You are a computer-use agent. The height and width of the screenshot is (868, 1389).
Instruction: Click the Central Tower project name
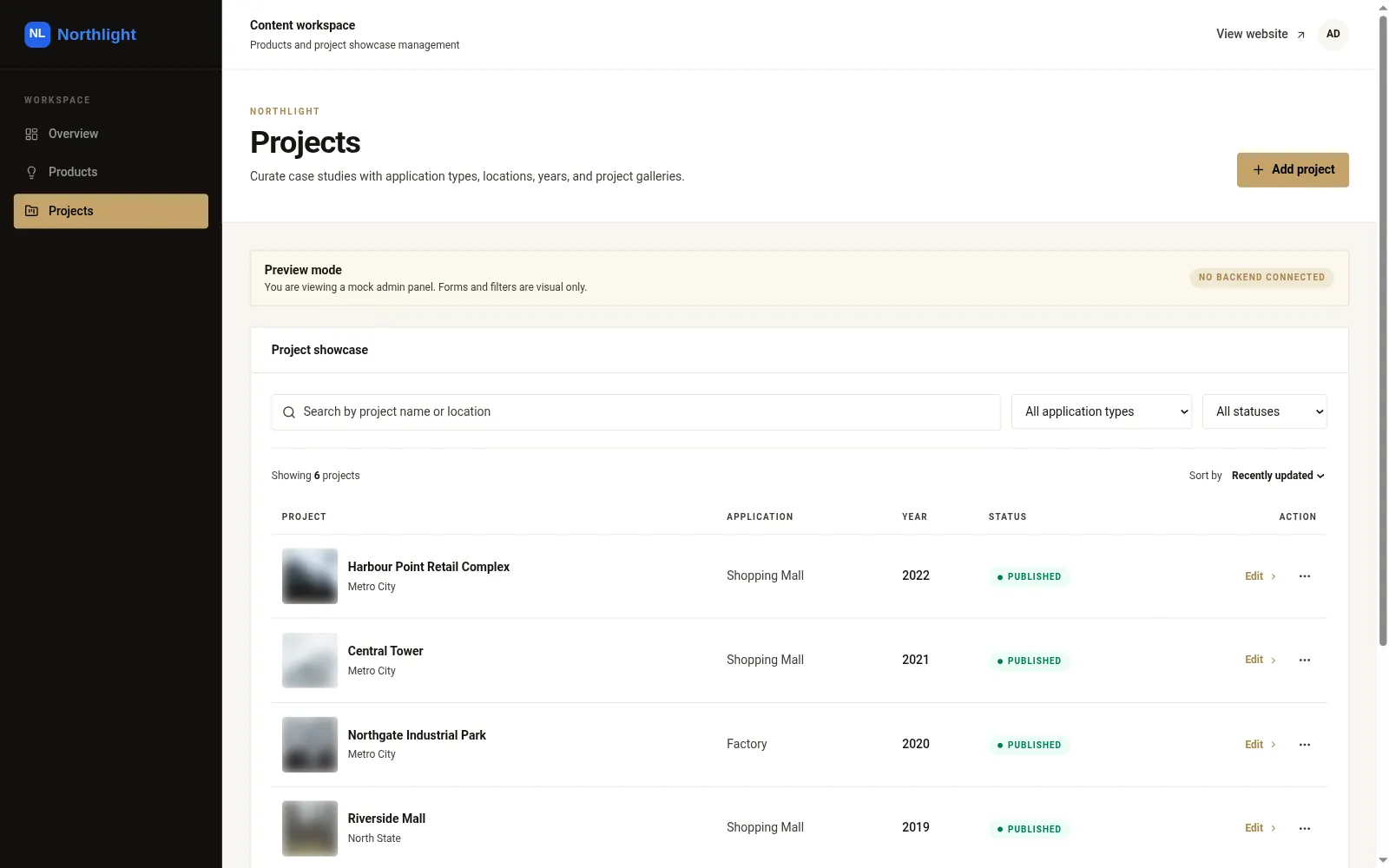[x=385, y=651]
